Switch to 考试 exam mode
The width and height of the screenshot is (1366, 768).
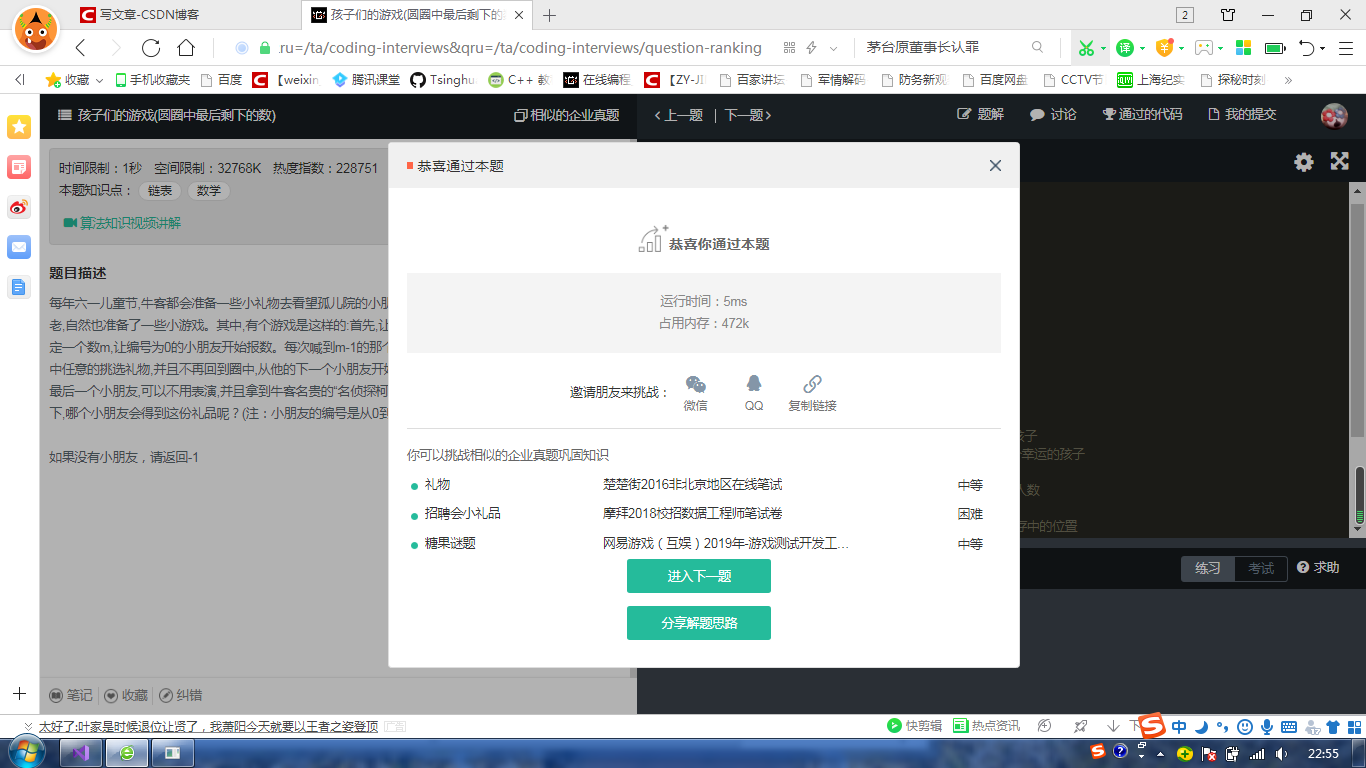pyautogui.click(x=1259, y=568)
